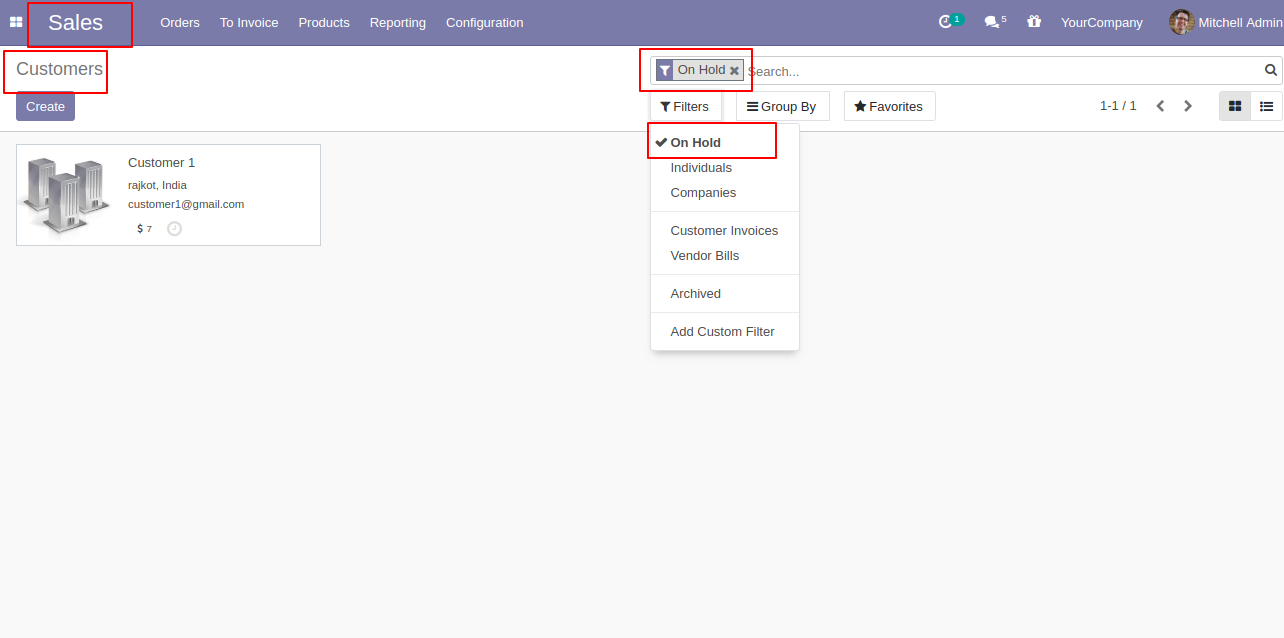The image size is (1284, 638).
Task: Click the 1-1 / 1 pager counter
Action: [1118, 106]
